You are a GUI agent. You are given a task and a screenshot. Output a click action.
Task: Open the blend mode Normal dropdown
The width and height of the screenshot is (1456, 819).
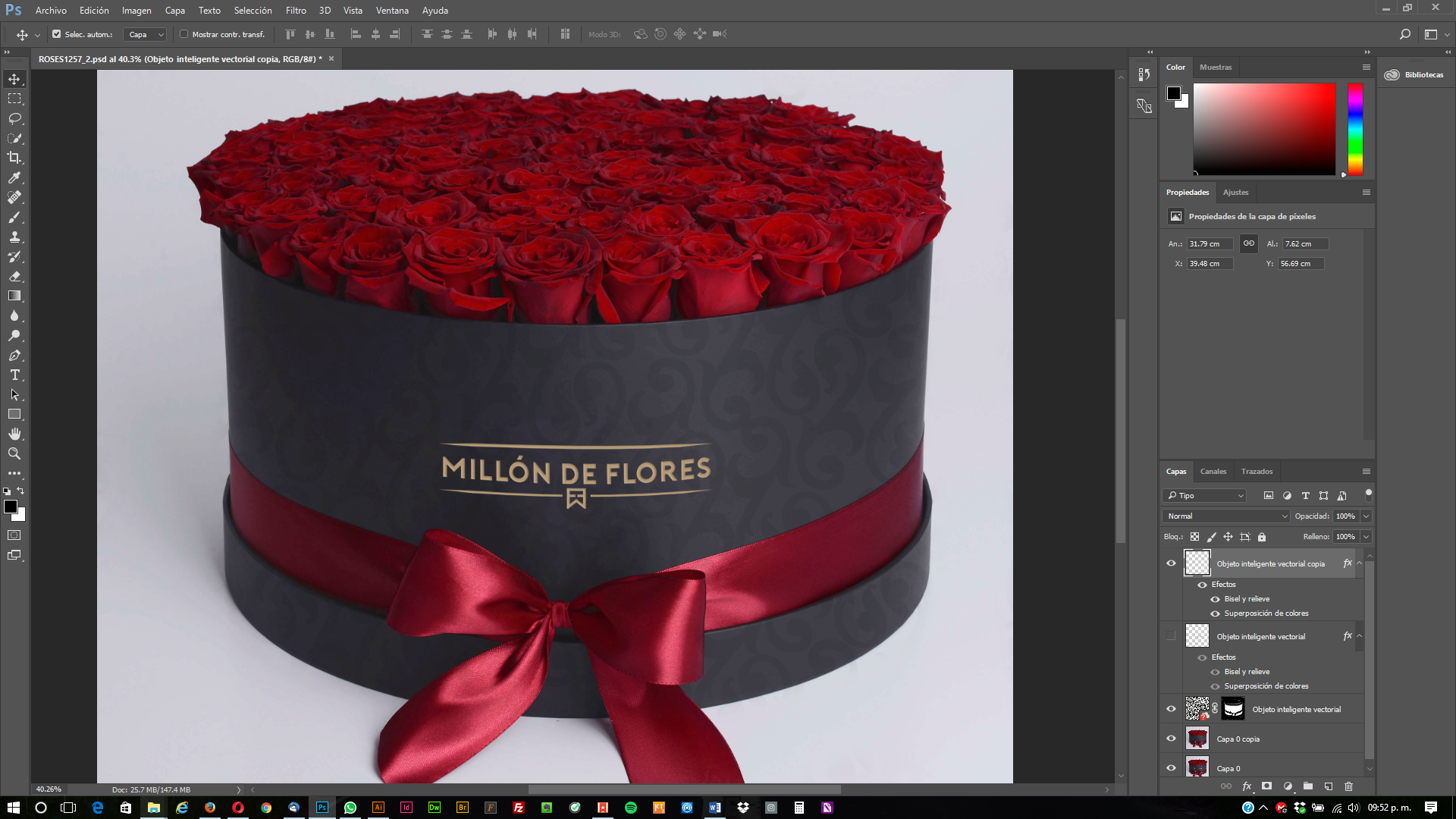1225,516
